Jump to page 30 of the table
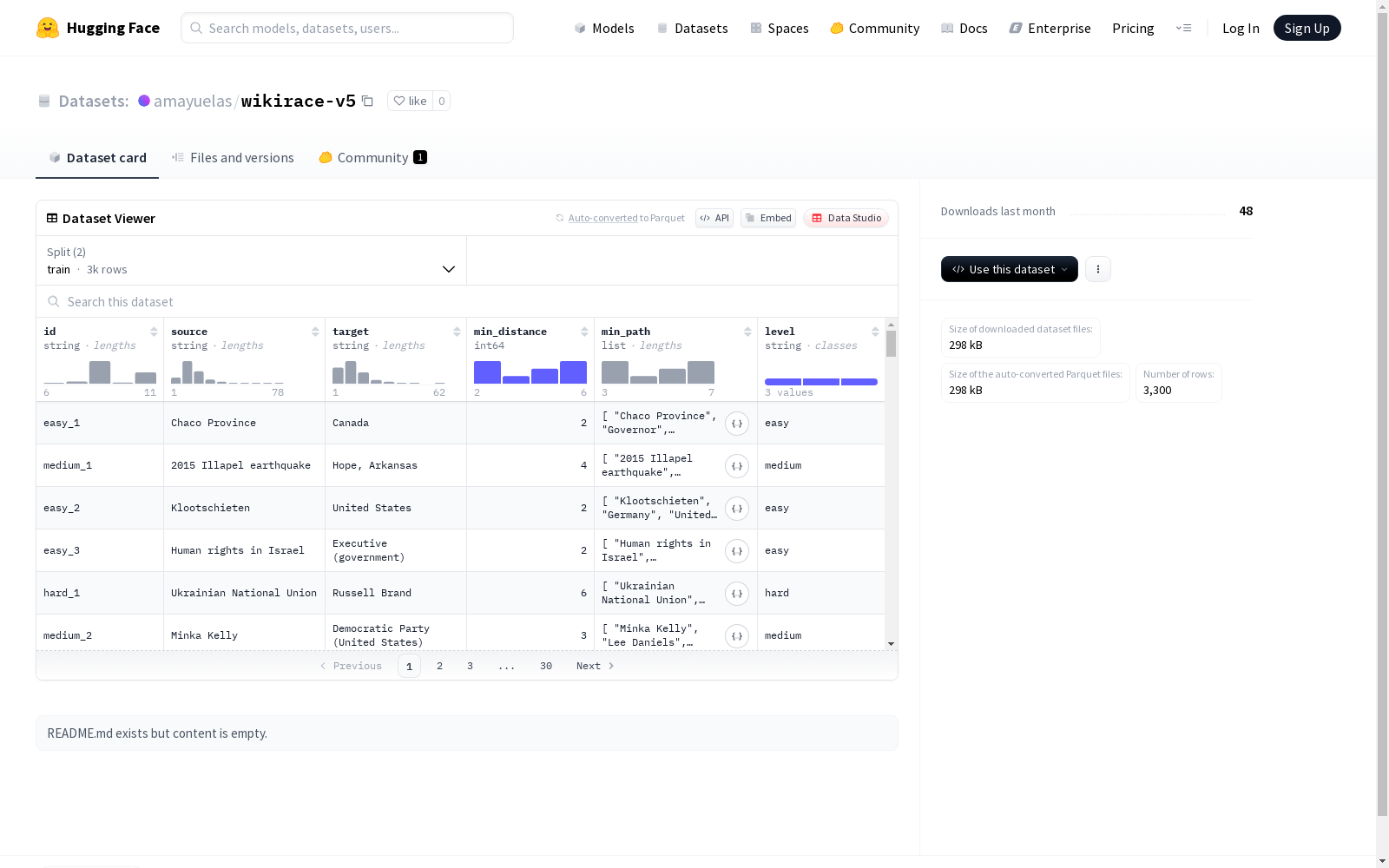Viewport: 1389px width, 868px height. (x=546, y=666)
